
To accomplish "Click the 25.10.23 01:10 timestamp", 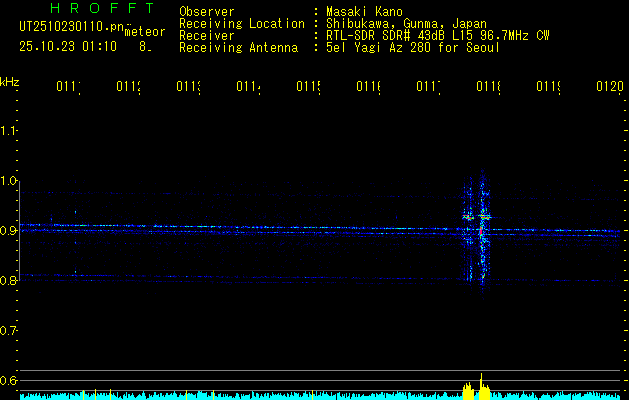I will click(68, 46).
